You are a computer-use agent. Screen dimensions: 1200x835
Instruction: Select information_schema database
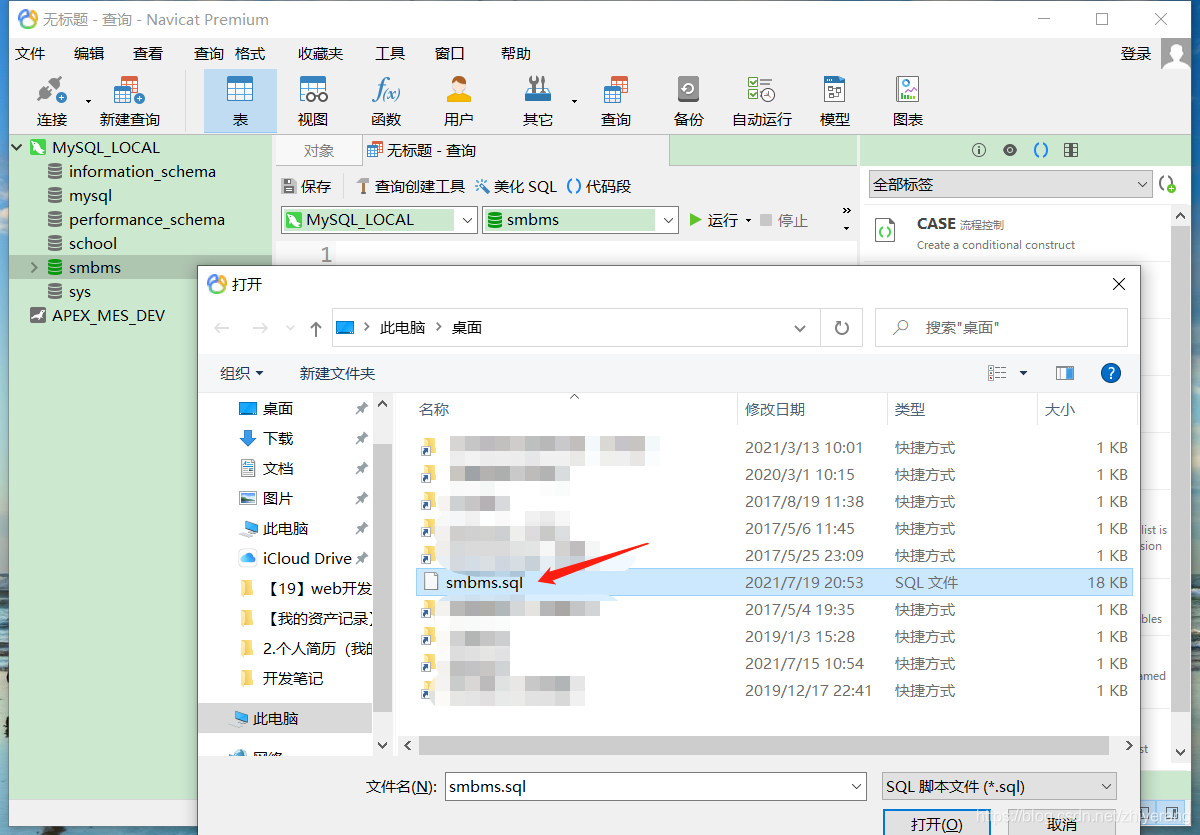pos(142,171)
